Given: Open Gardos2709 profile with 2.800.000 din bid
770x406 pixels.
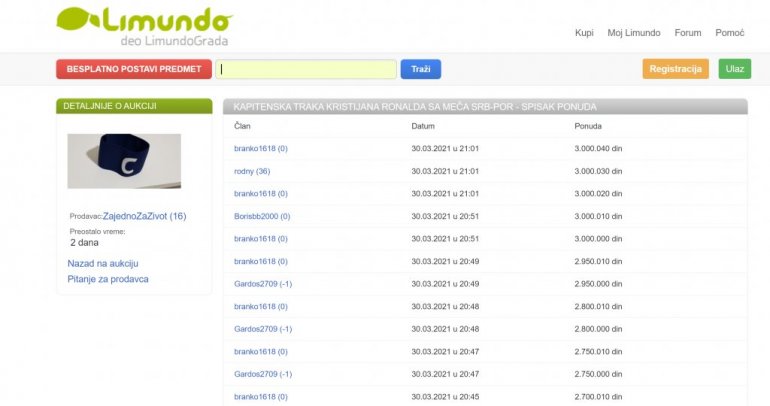Looking at the screenshot, I should tap(263, 329).
